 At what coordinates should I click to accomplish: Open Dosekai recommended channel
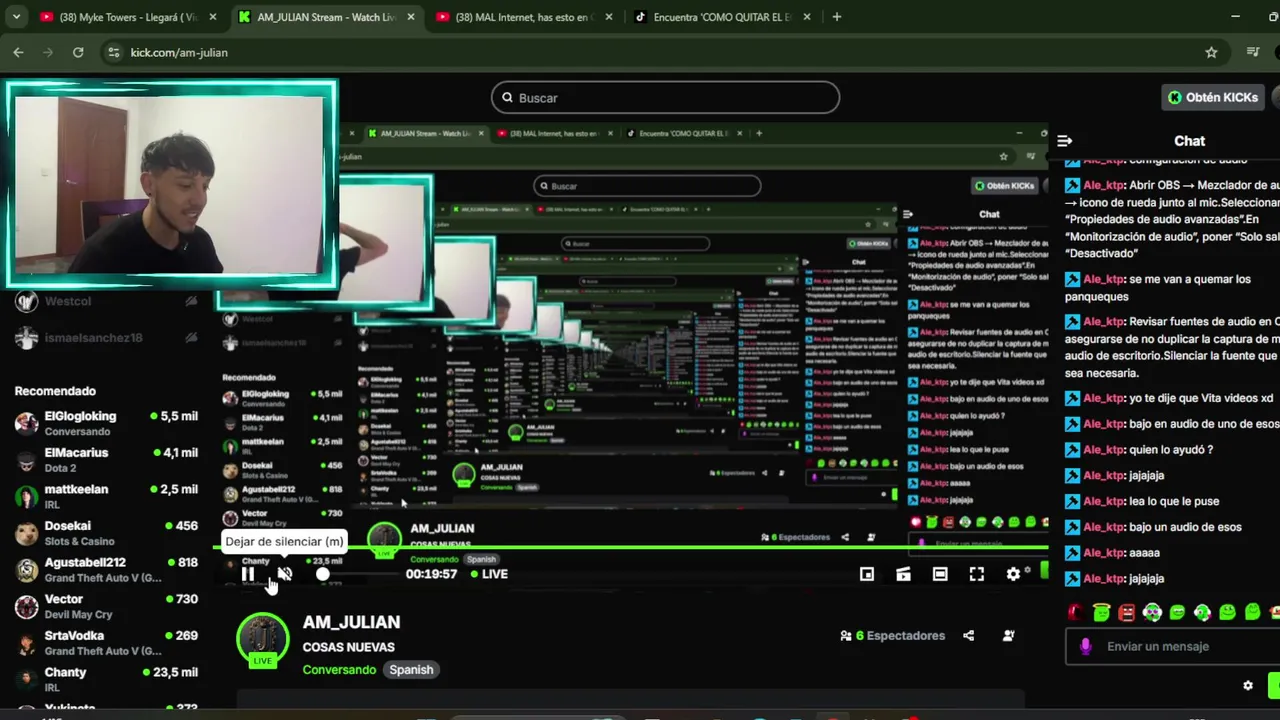(x=105, y=533)
